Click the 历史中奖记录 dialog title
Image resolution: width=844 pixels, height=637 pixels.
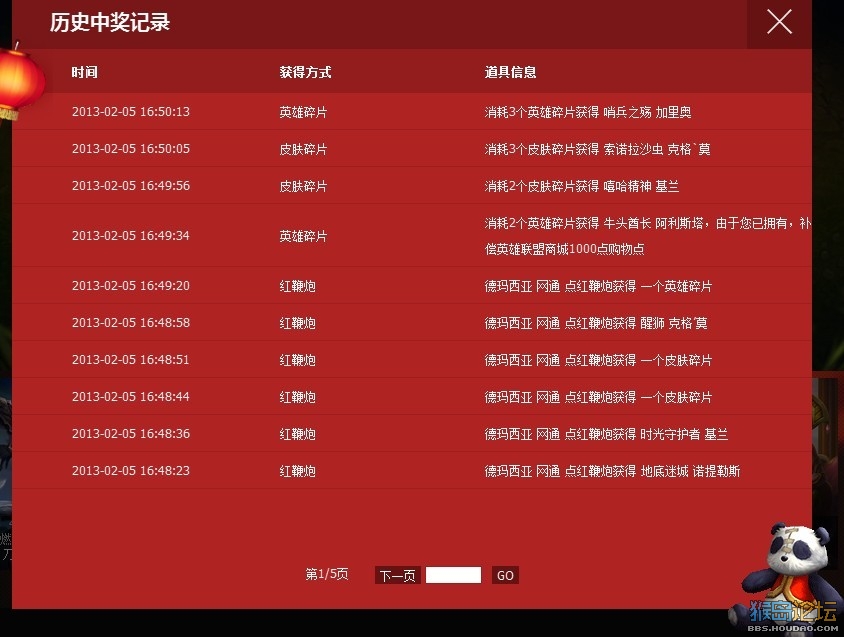pyautogui.click(x=110, y=23)
